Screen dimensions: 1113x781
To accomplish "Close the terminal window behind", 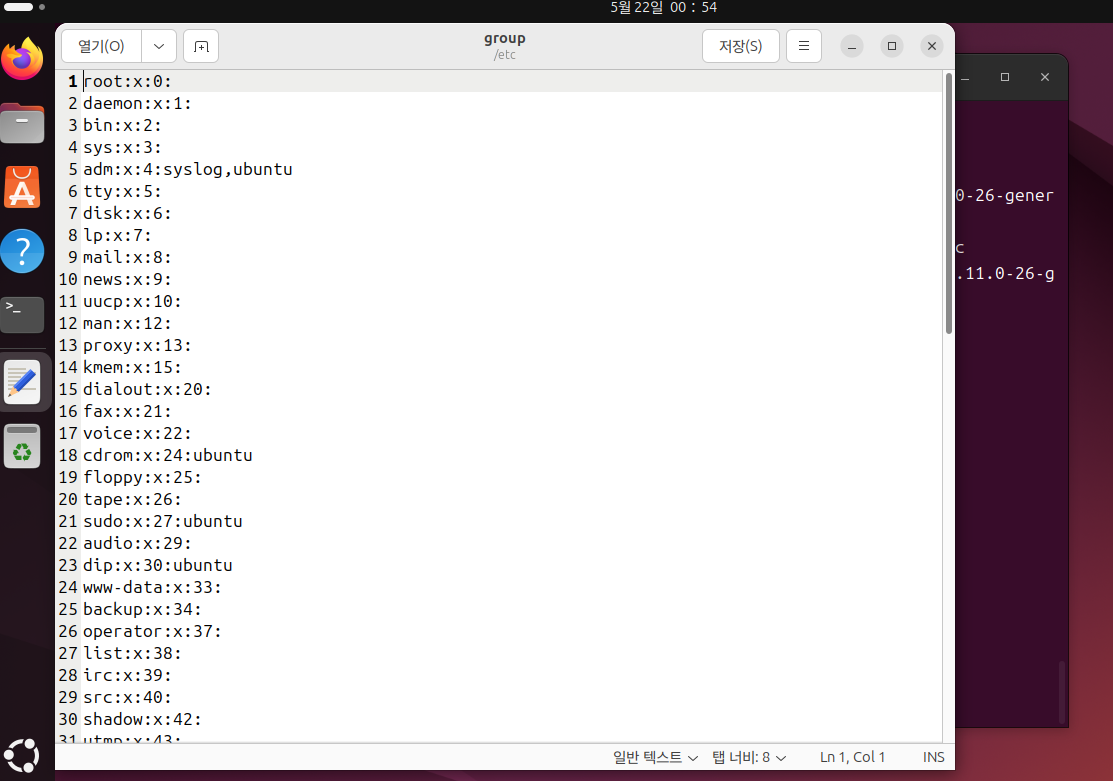I will (x=1044, y=77).
